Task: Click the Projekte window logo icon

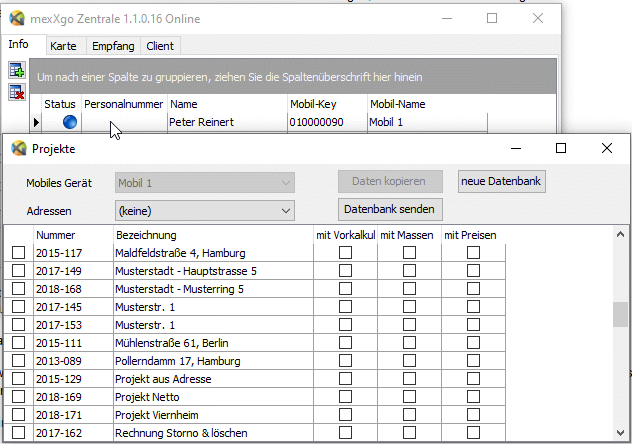Action: tap(18, 148)
